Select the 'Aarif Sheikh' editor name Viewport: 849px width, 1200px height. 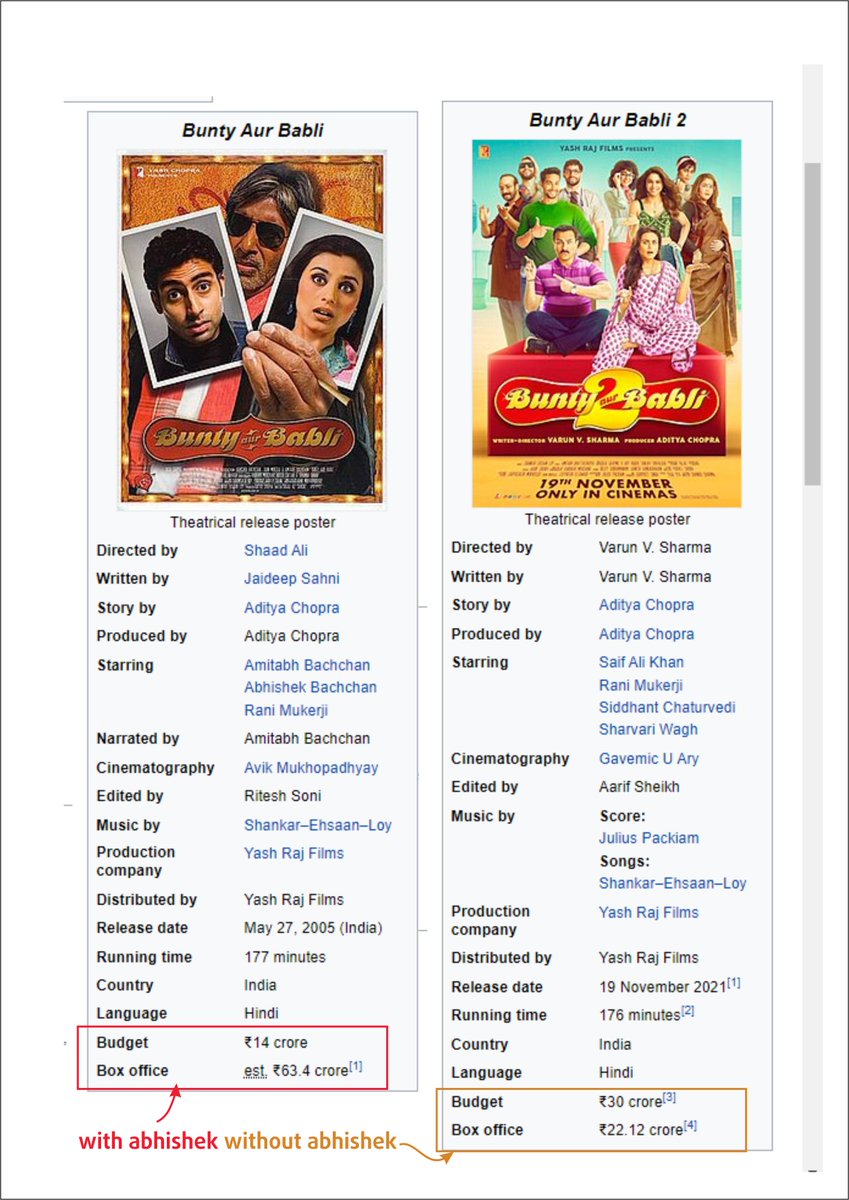pyautogui.click(x=639, y=787)
